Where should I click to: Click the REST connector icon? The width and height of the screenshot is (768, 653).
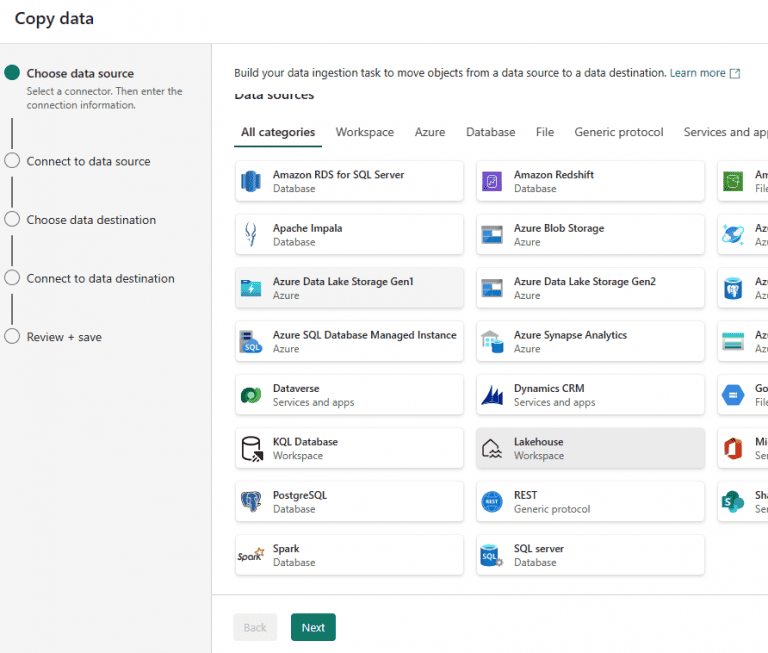point(492,502)
